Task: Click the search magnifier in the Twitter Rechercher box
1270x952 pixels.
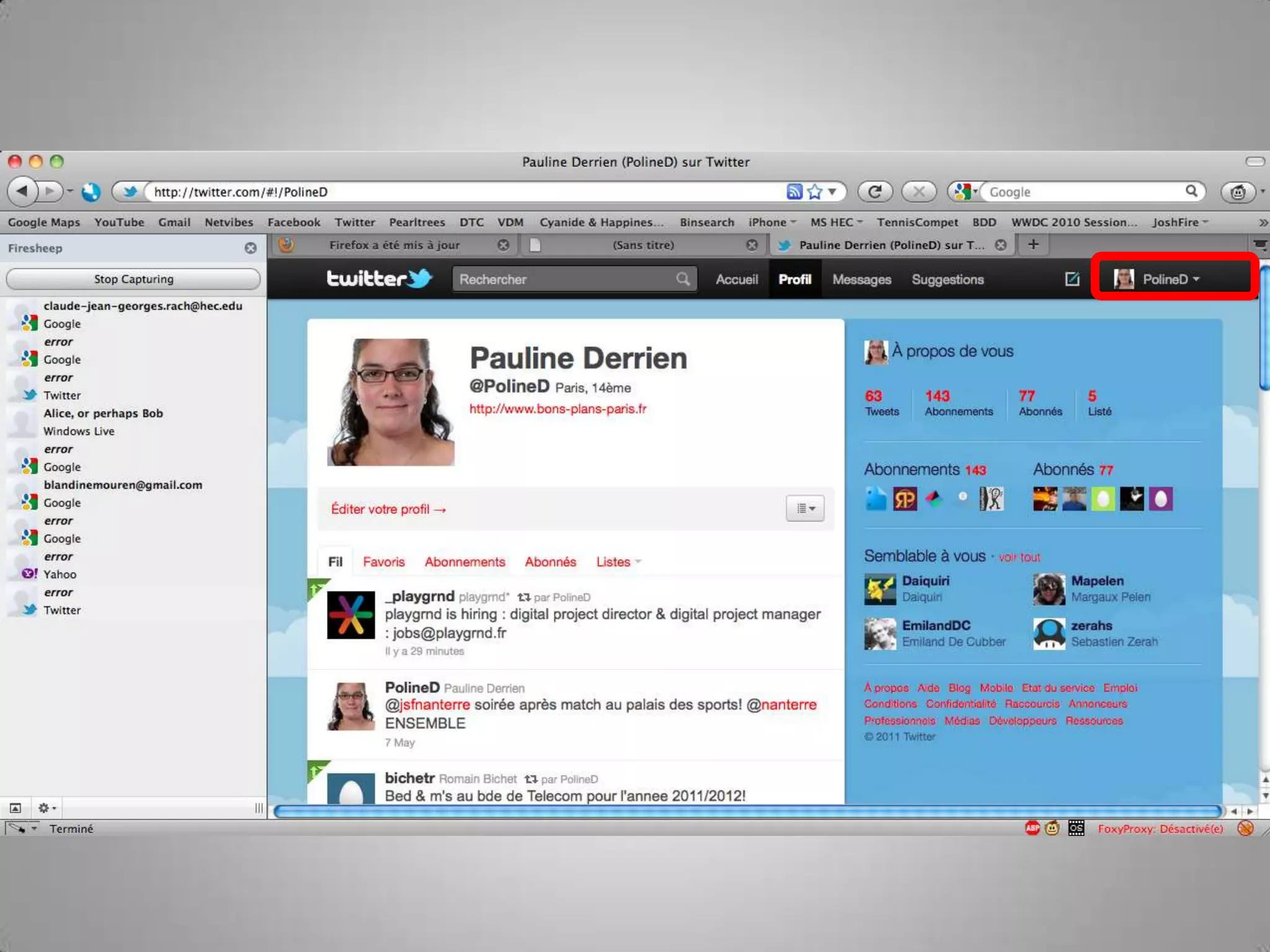Action: point(683,279)
